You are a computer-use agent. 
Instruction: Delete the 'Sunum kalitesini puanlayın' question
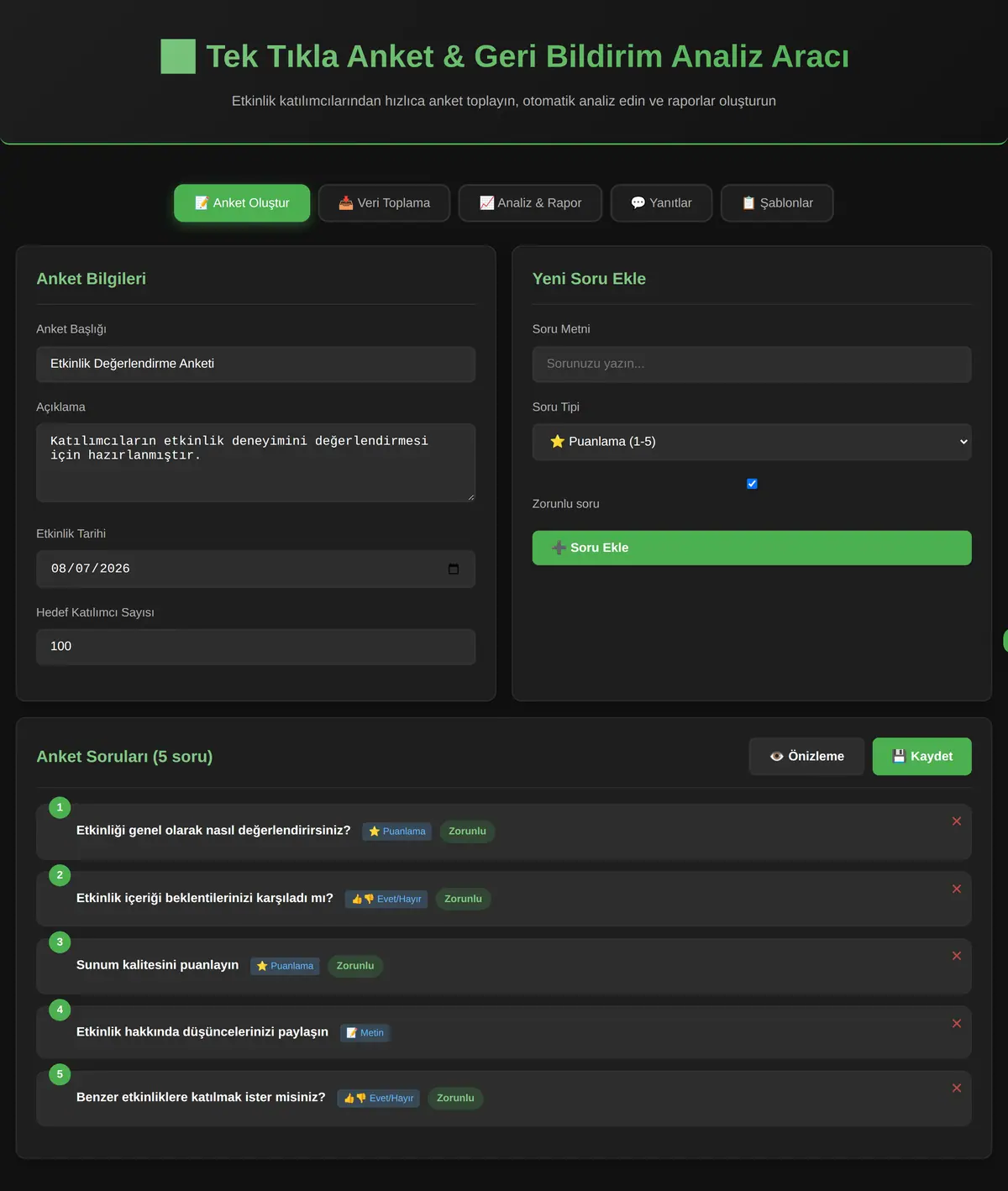956,956
